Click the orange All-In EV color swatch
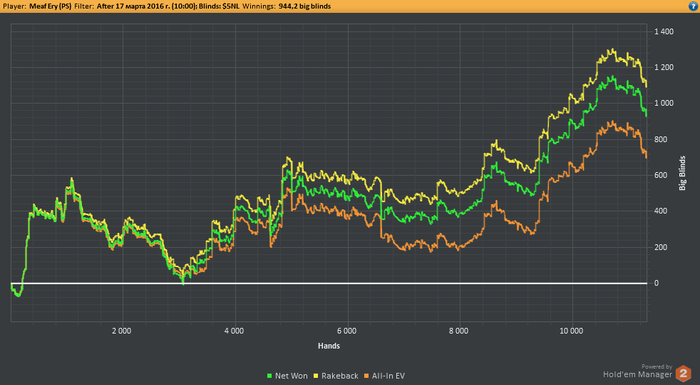700x385 pixels. (367, 376)
